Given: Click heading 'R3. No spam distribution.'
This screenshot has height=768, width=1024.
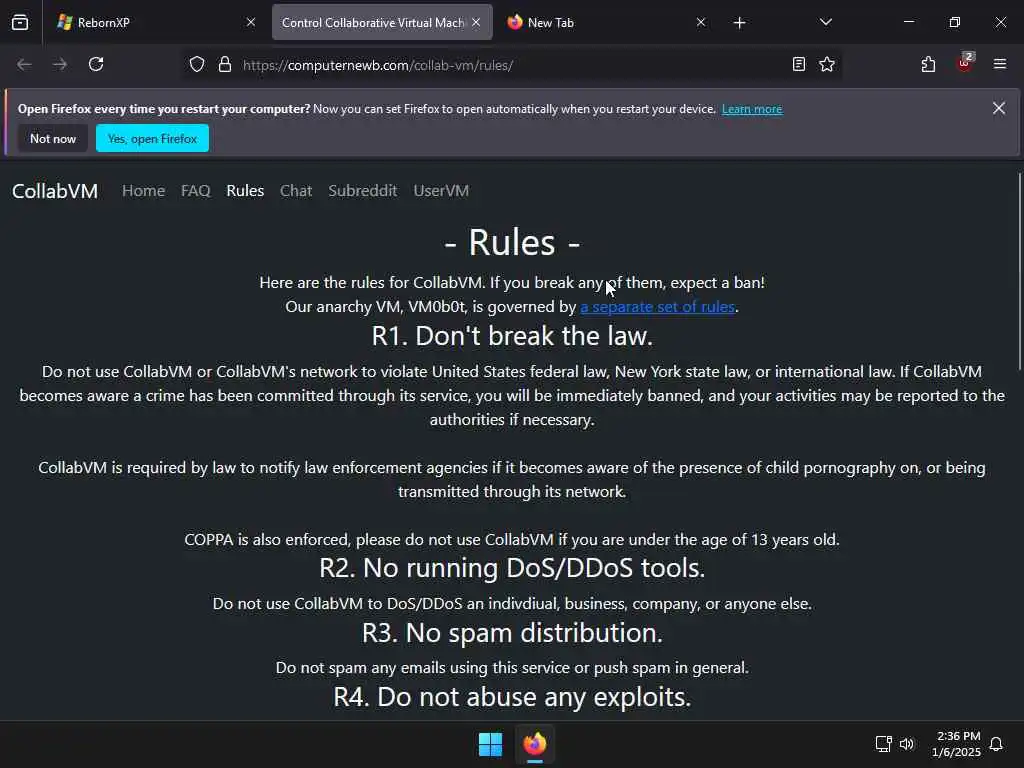Looking at the screenshot, I should tap(512, 632).
